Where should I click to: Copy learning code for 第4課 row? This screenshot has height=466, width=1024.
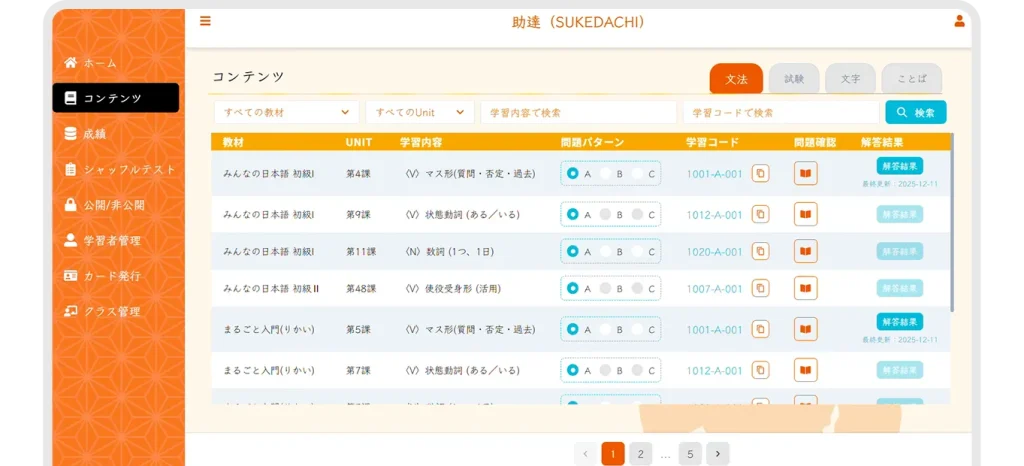click(x=760, y=174)
